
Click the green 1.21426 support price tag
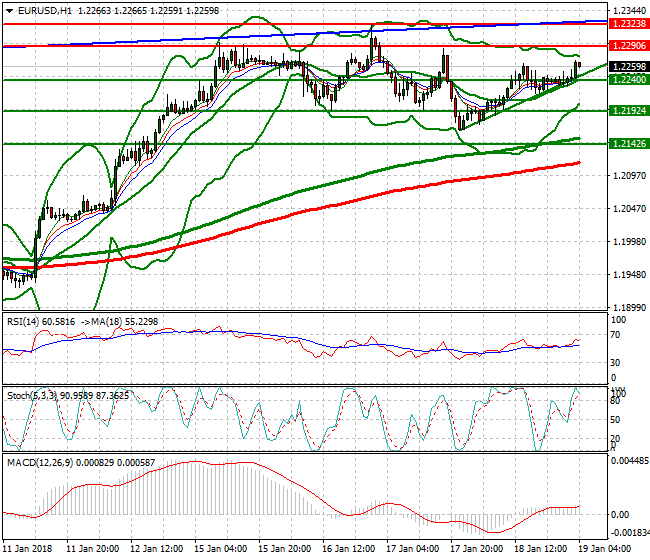tap(628, 144)
